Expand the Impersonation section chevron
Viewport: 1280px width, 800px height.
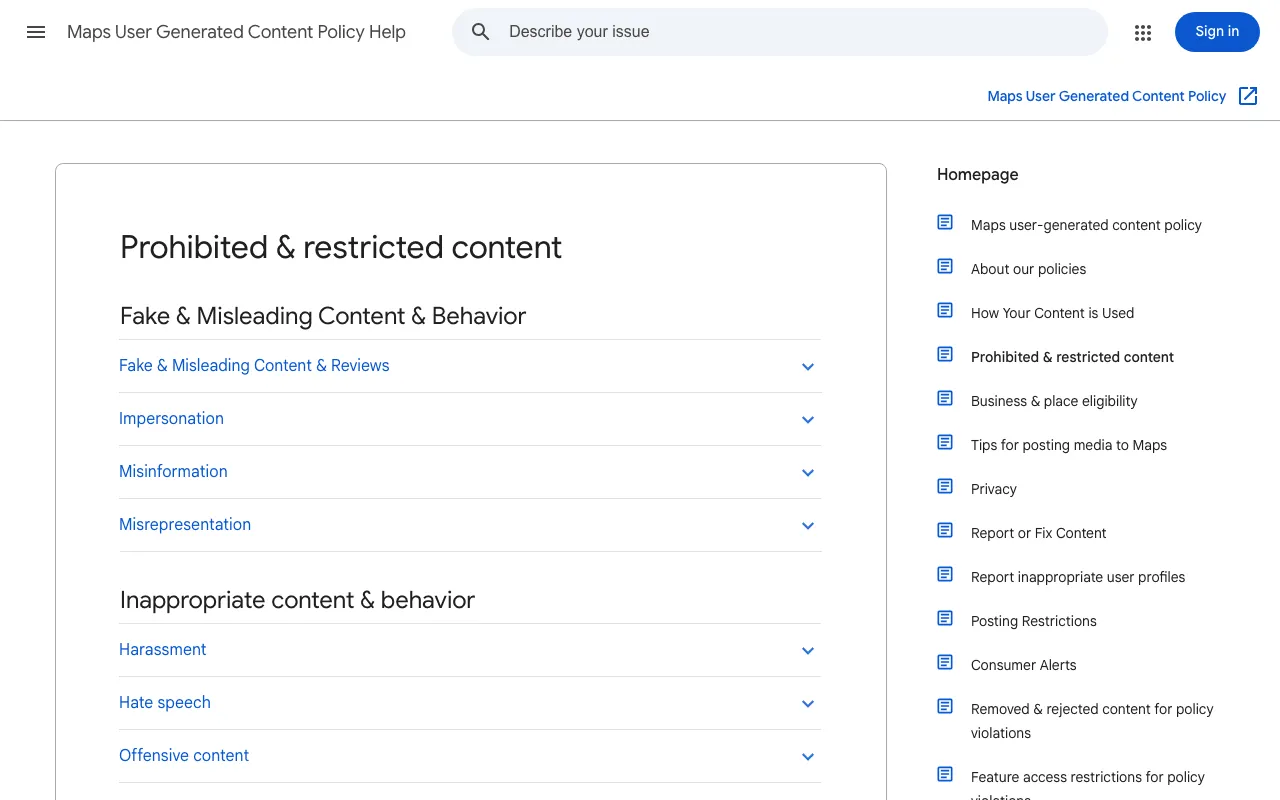click(808, 420)
